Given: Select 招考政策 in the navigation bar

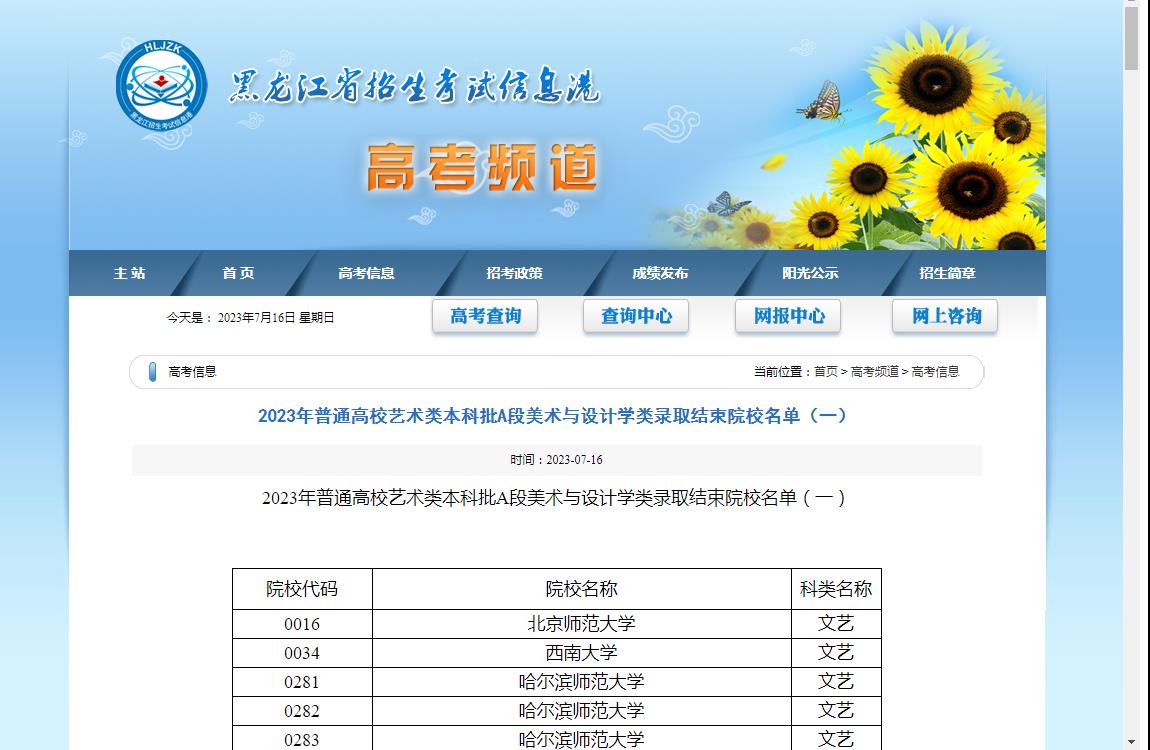Looking at the screenshot, I should pyautogui.click(x=514, y=273).
